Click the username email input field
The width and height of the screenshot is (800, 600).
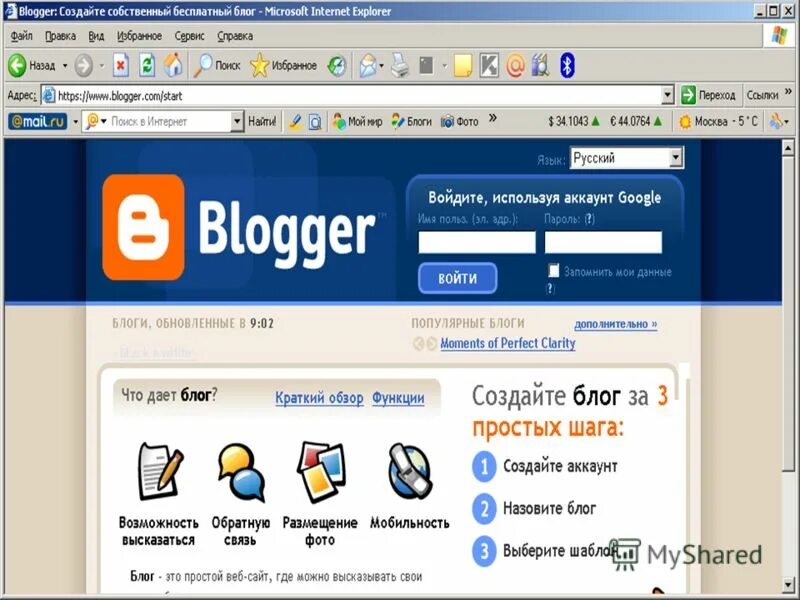477,242
